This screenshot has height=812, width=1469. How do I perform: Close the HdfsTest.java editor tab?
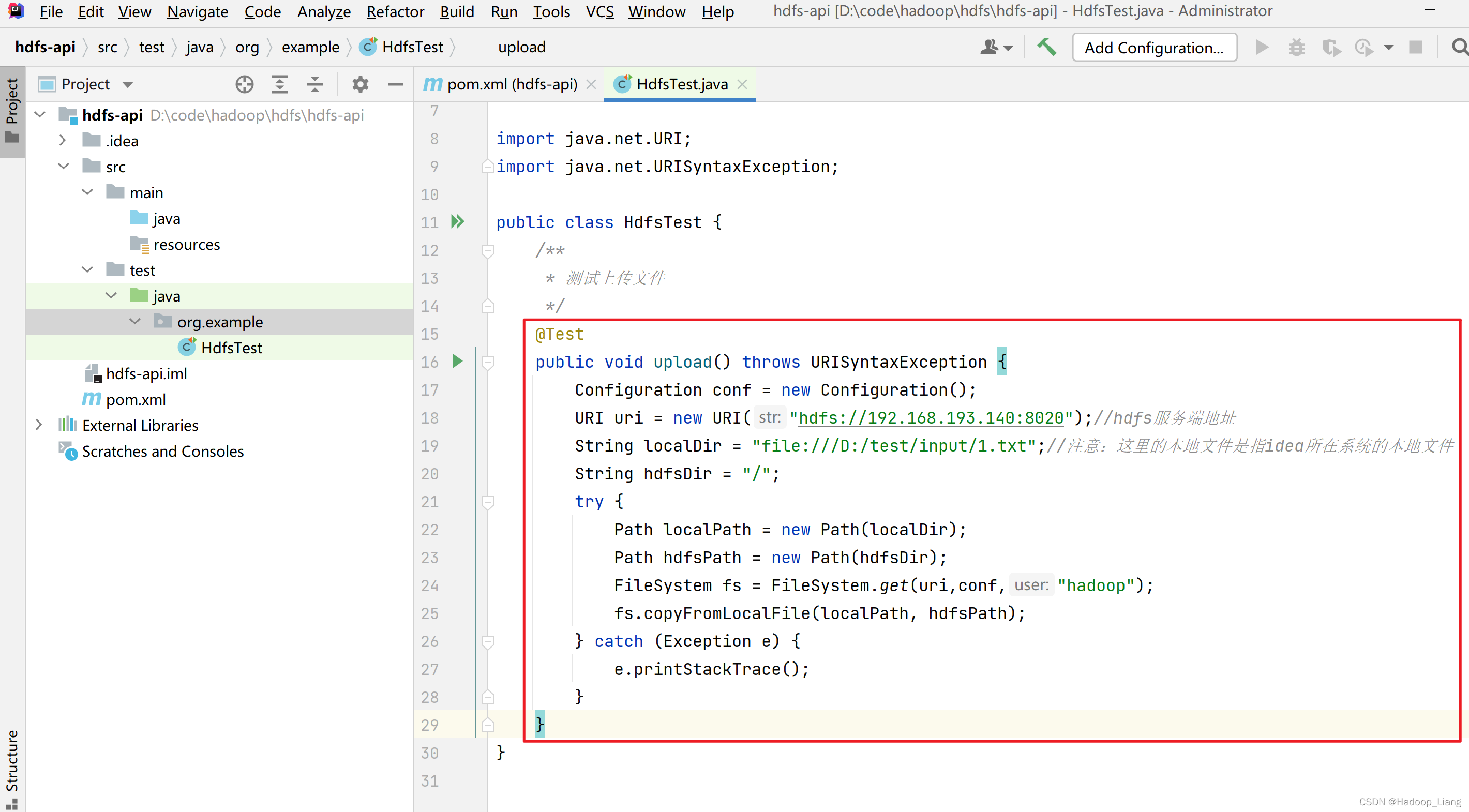(742, 84)
